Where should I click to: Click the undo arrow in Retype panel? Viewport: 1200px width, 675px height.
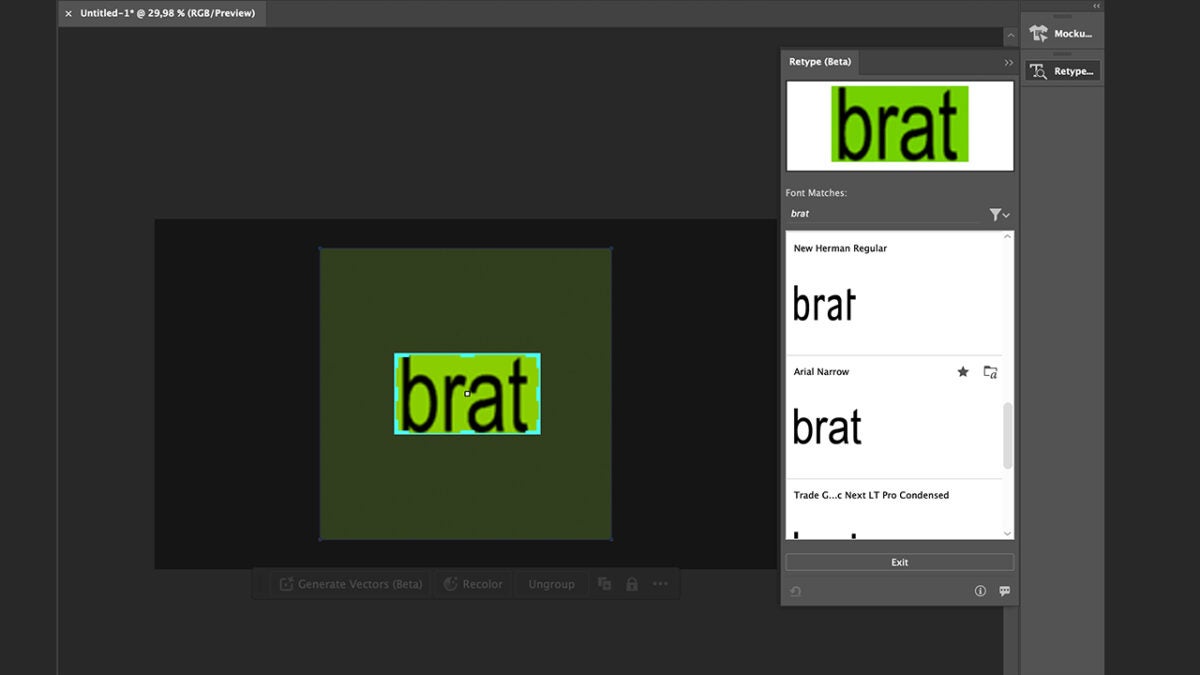click(x=795, y=591)
